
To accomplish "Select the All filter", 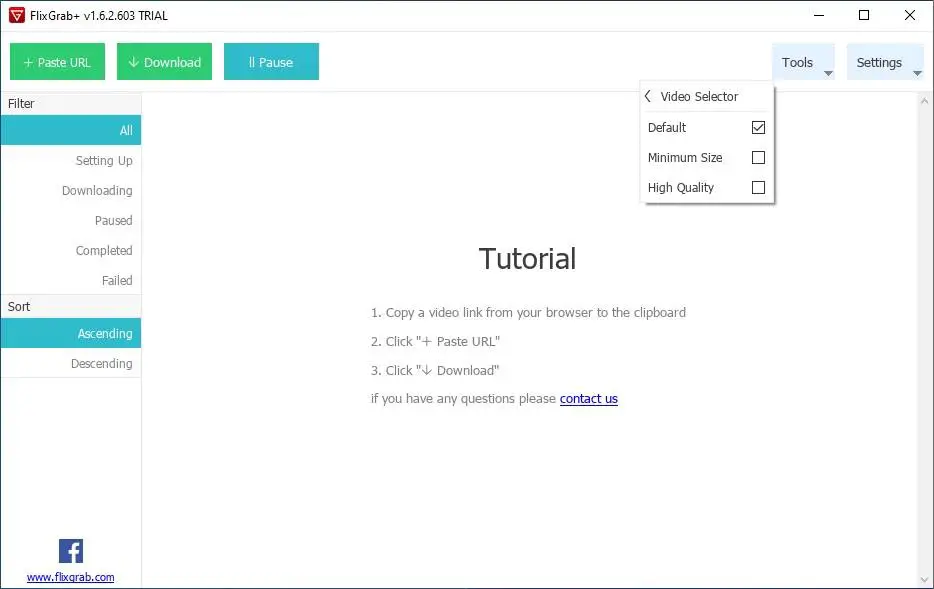I will [71, 130].
